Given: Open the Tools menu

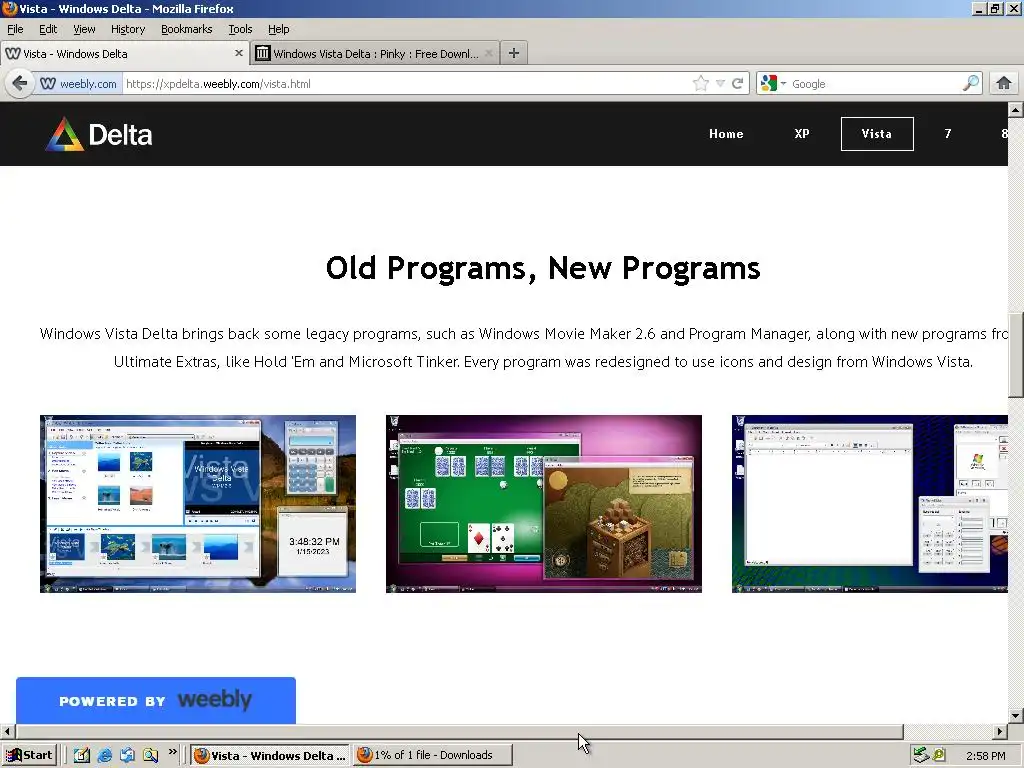Looking at the screenshot, I should (x=240, y=29).
